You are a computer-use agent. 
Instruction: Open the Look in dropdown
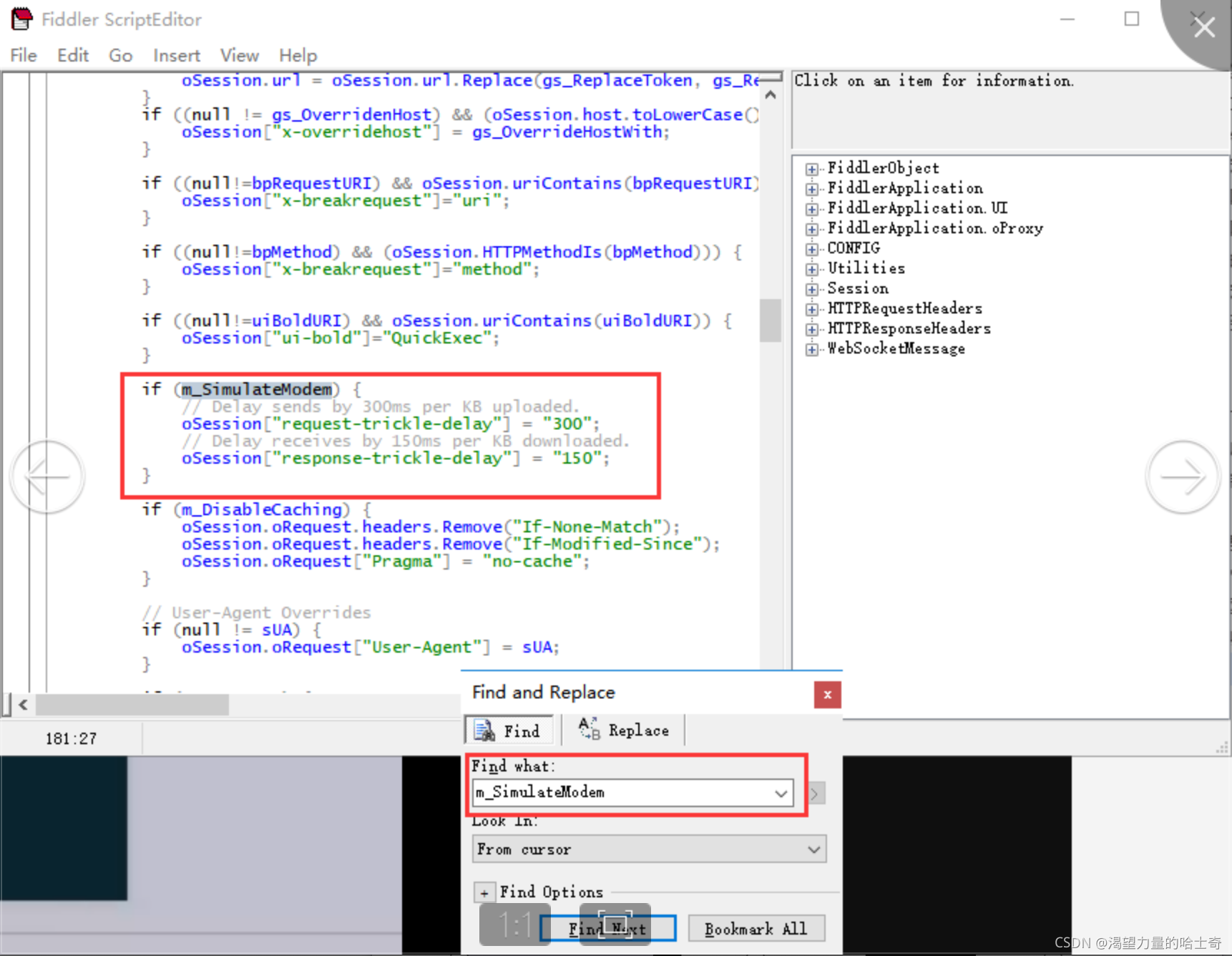649,849
